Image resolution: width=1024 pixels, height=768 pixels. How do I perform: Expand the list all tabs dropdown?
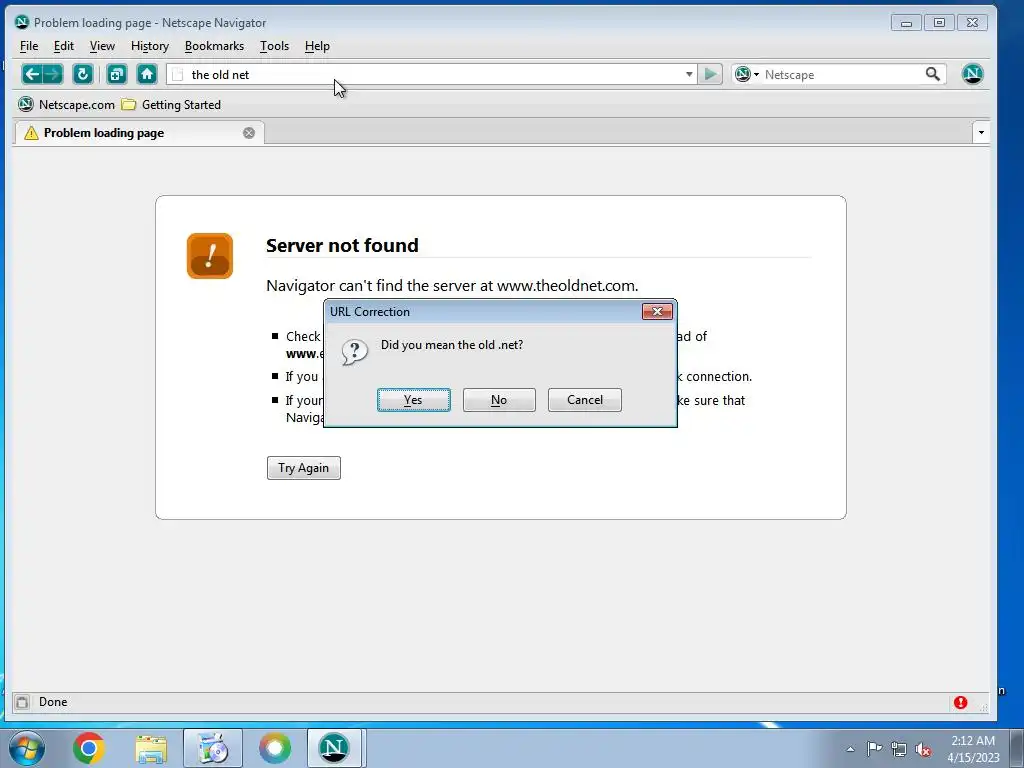[x=981, y=133]
